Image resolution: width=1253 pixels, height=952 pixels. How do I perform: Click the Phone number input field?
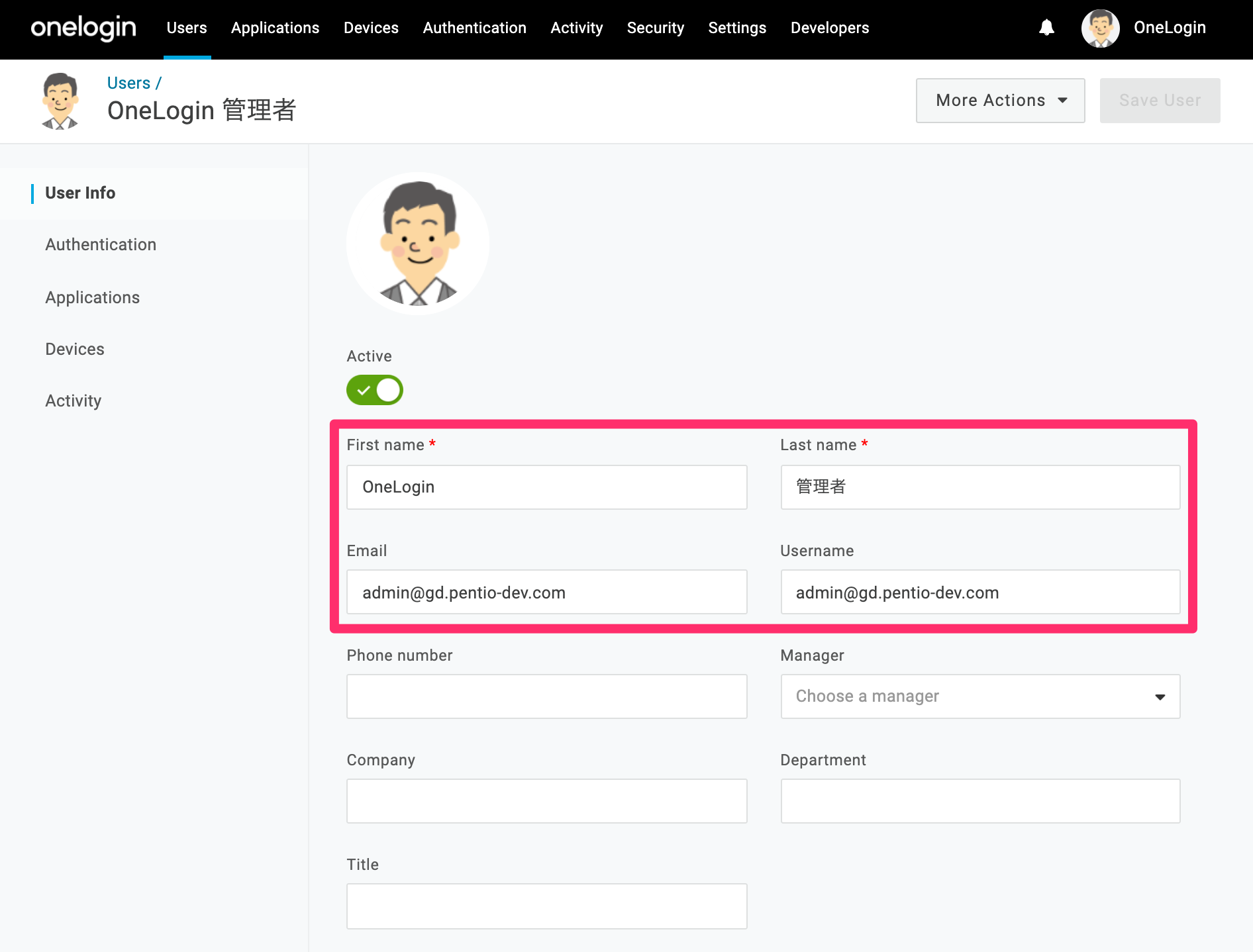point(547,696)
